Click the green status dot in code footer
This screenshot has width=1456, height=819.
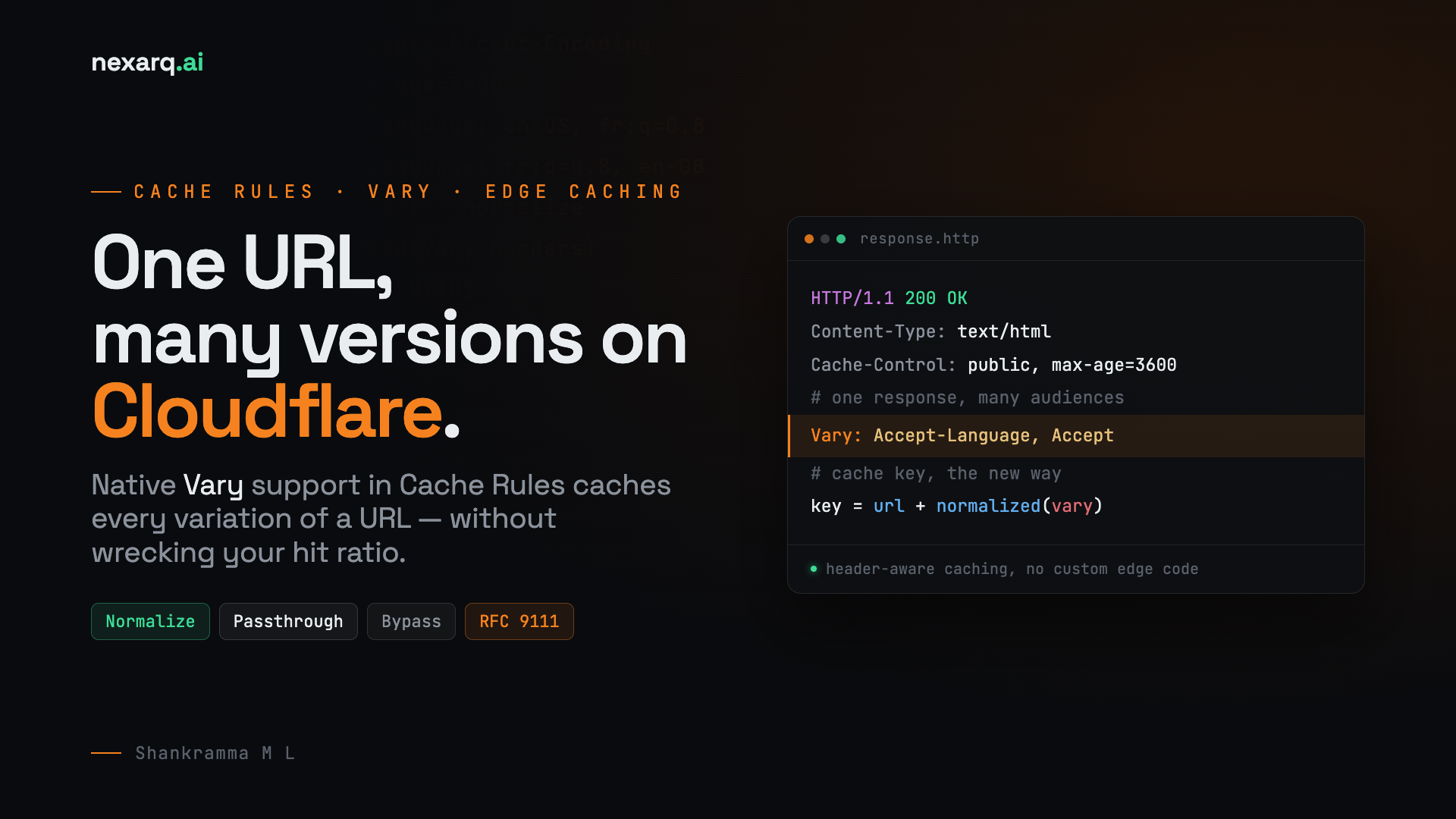tap(814, 569)
